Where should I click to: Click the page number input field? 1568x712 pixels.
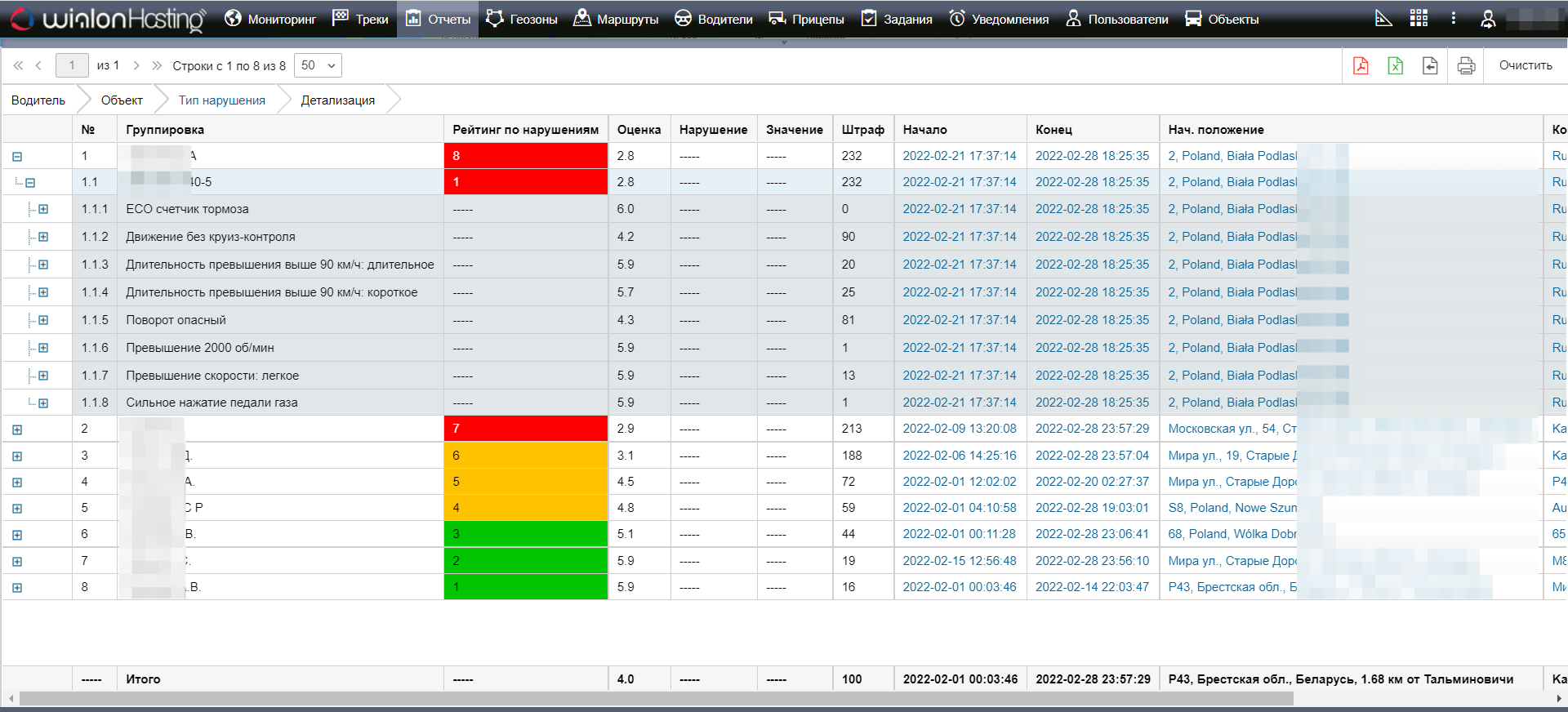coord(72,66)
